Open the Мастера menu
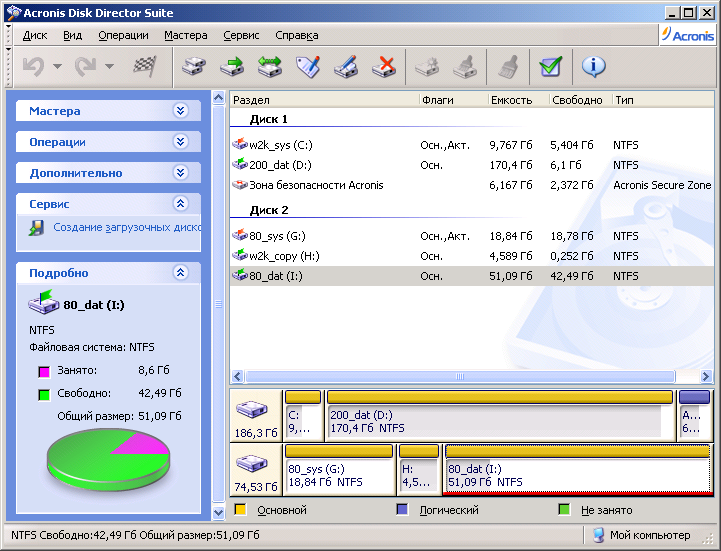Viewport: 721px width, 551px height. coord(186,35)
